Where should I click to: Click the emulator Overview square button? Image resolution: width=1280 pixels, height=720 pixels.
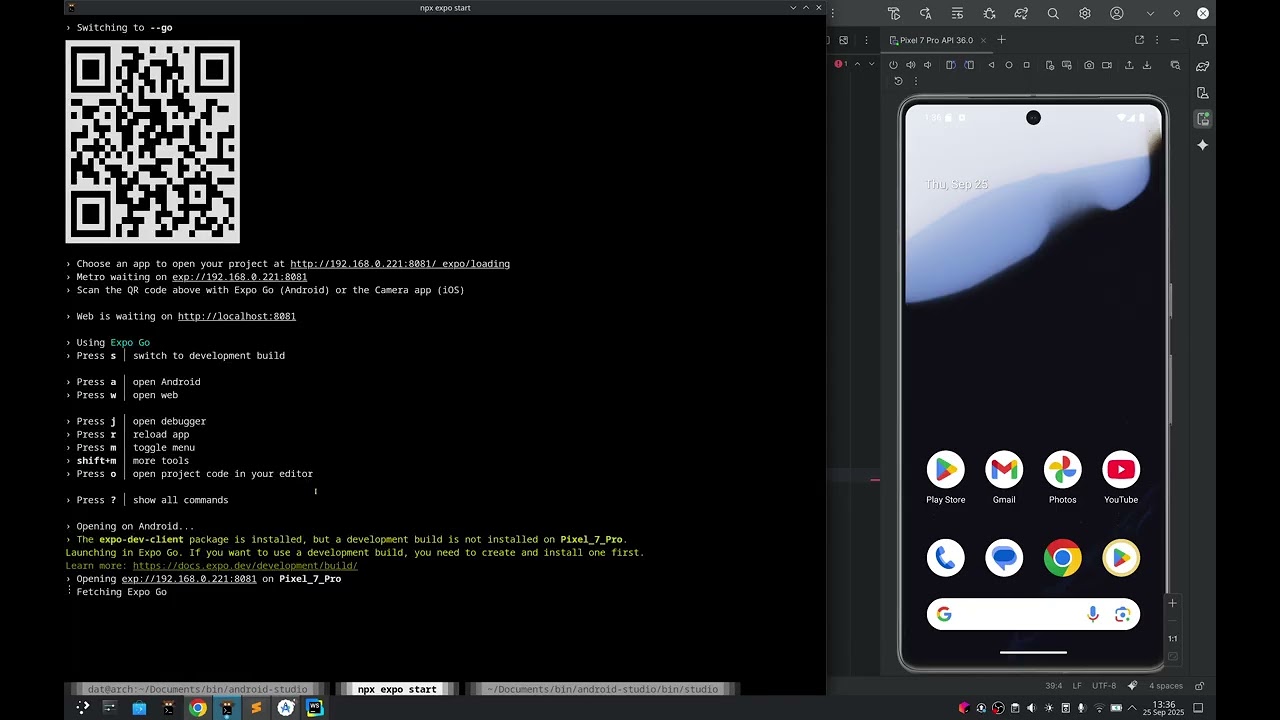pyautogui.click(x=1026, y=65)
